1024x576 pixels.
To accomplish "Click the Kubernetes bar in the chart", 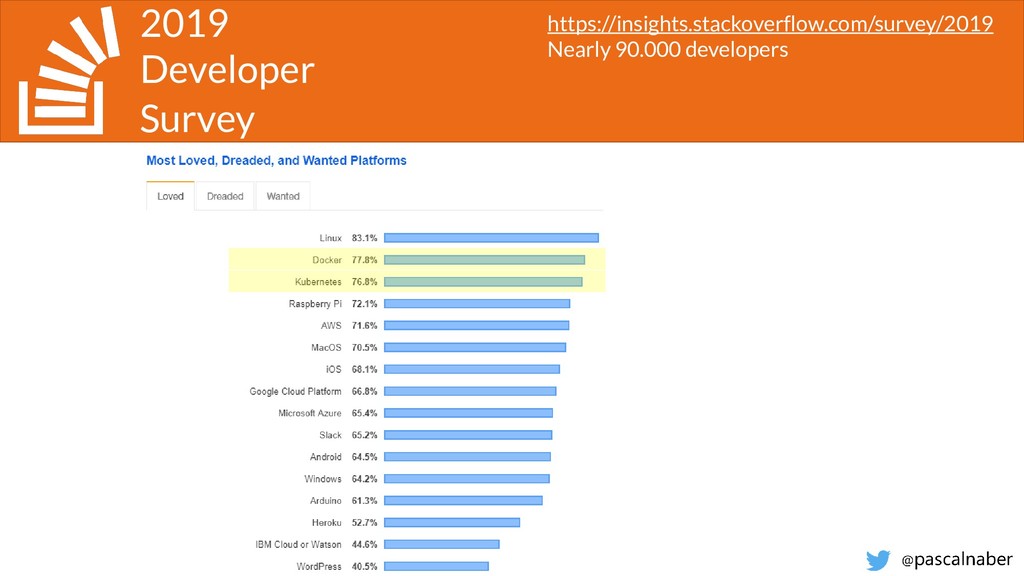I will [x=483, y=282].
